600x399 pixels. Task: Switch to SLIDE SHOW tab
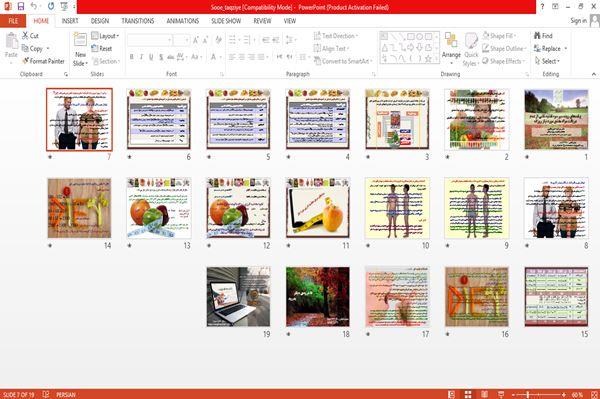(x=226, y=21)
